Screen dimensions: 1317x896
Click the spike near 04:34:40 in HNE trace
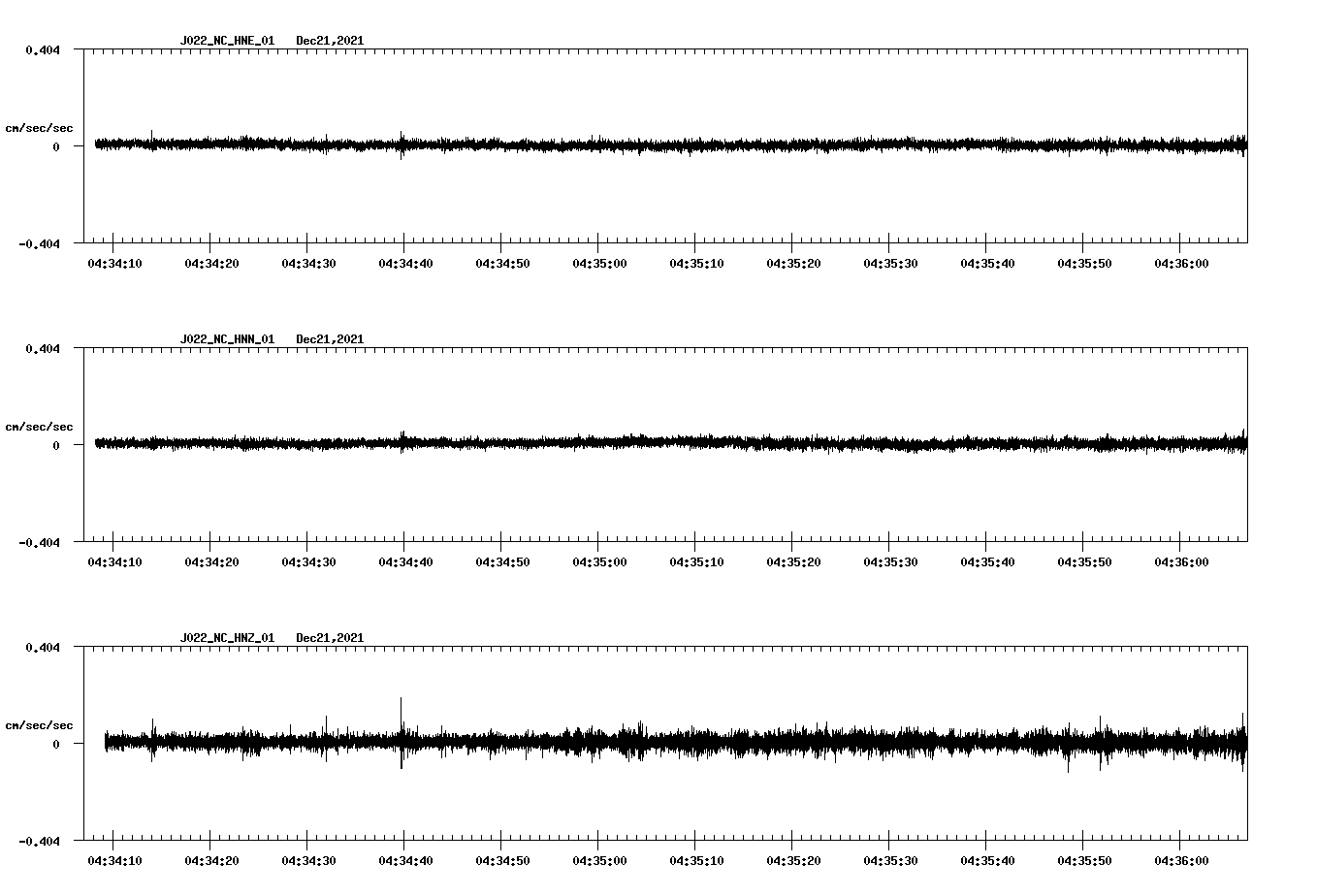coord(402,145)
